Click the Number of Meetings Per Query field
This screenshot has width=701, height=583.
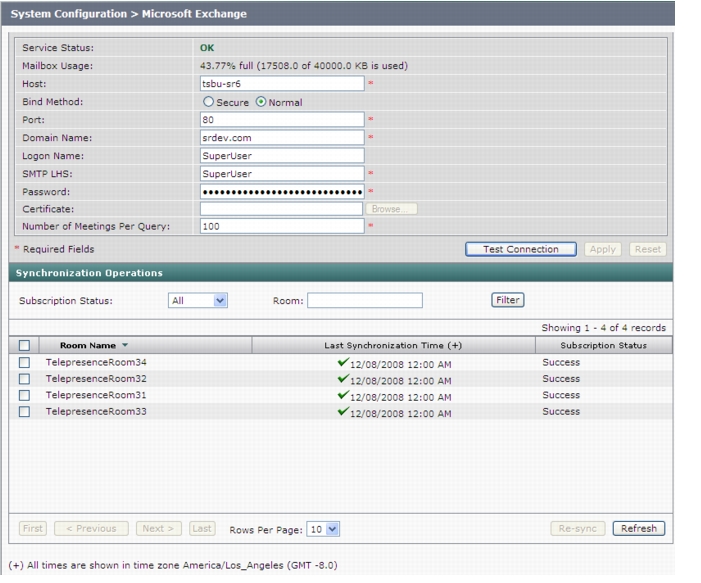click(282, 226)
